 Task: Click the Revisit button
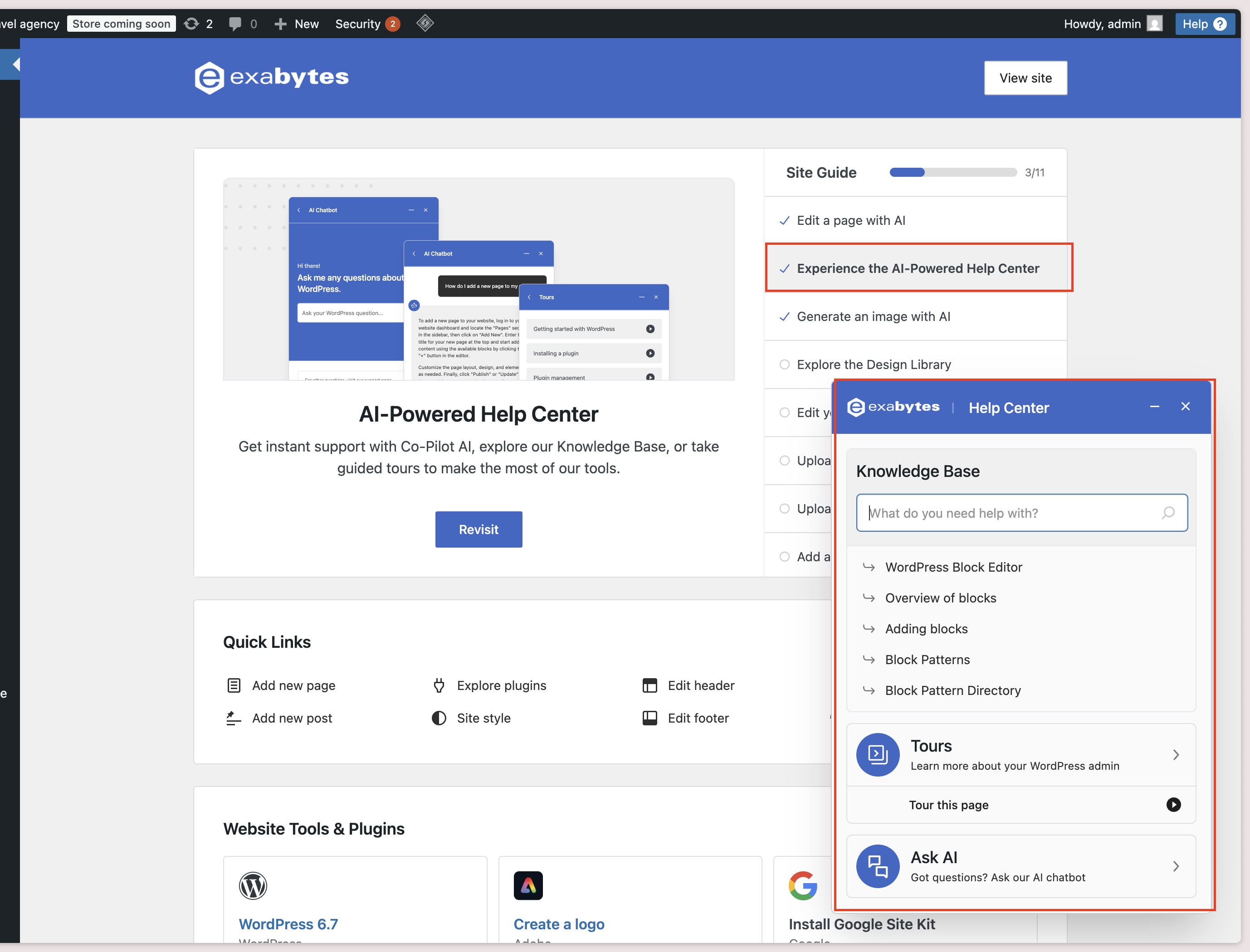pyautogui.click(x=478, y=529)
